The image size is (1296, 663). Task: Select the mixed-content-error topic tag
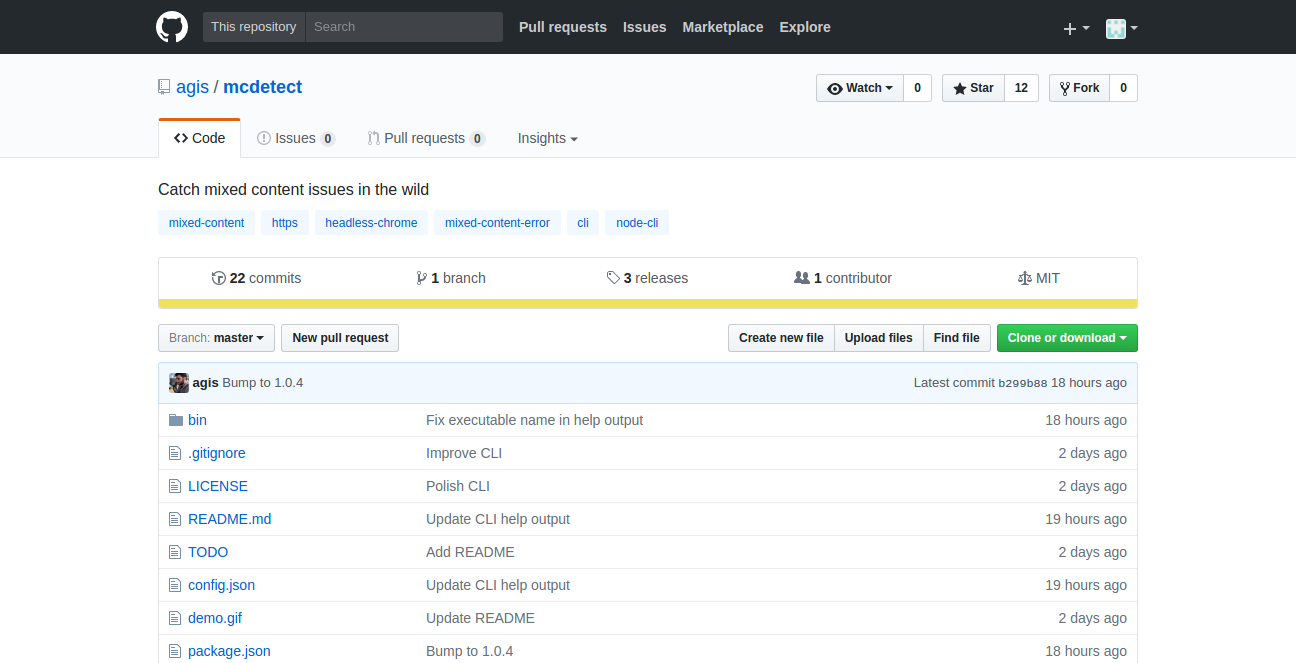tap(497, 223)
